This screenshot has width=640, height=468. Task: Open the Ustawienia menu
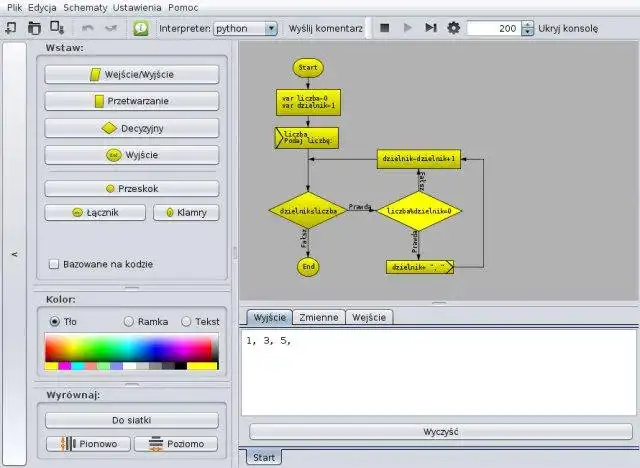pos(137,7)
